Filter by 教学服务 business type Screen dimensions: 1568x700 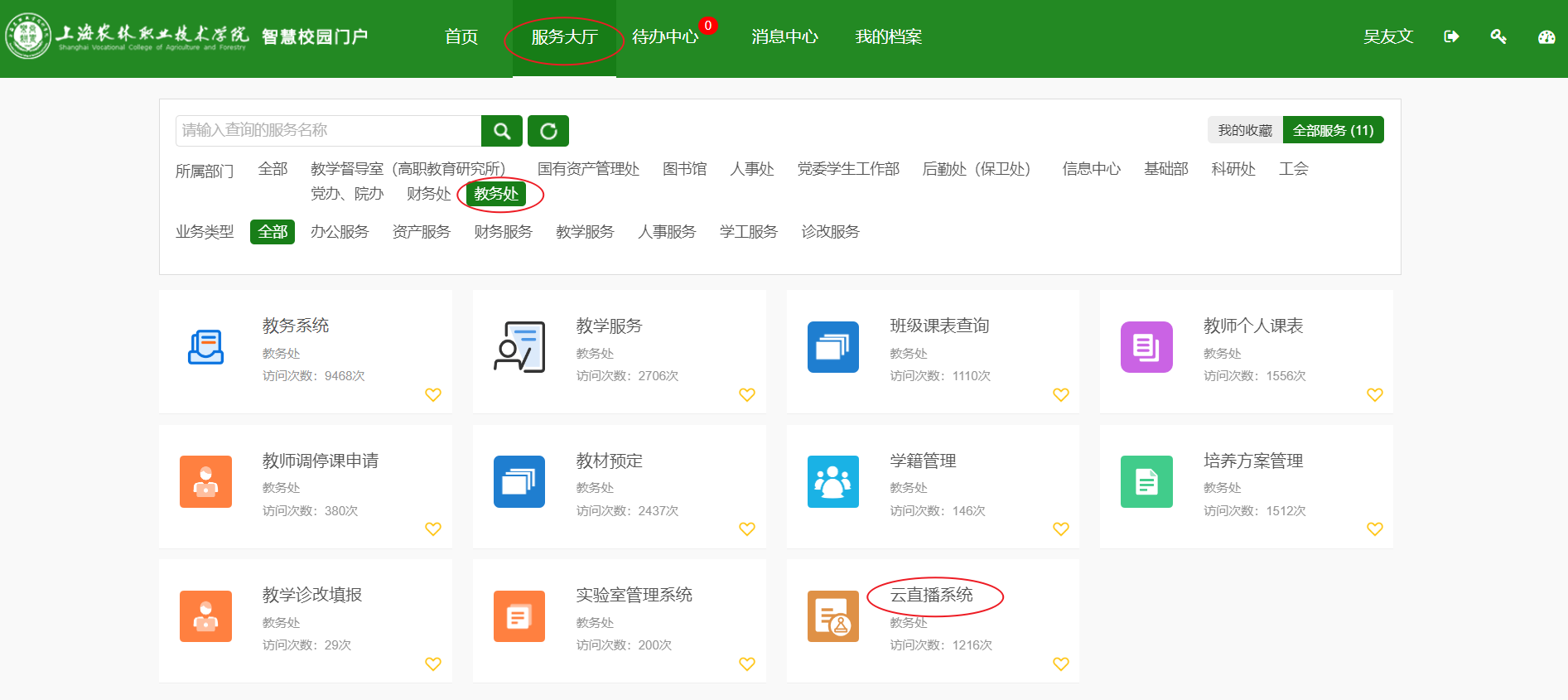tap(584, 232)
